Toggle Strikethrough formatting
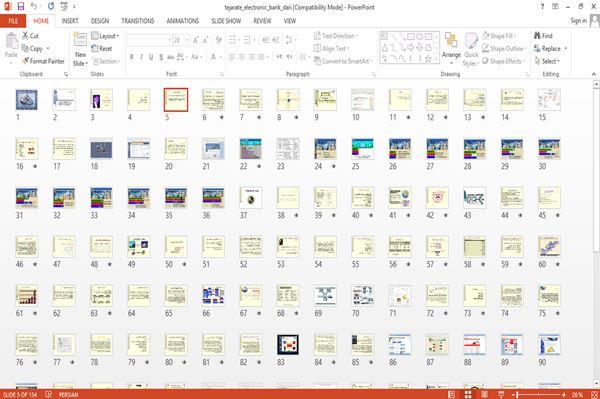The height and width of the screenshot is (399, 600). pyautogui.click(x=171, y=57)
